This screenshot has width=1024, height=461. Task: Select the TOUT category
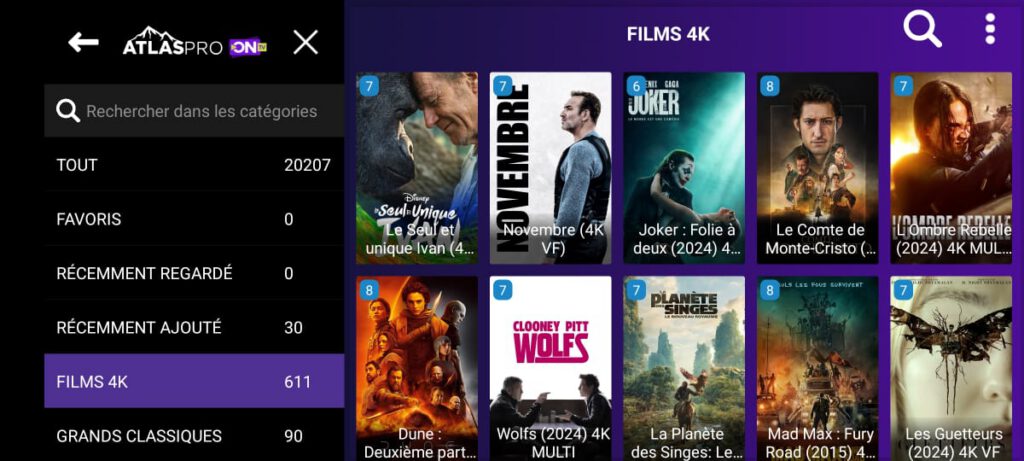click(x=194, y=165)
